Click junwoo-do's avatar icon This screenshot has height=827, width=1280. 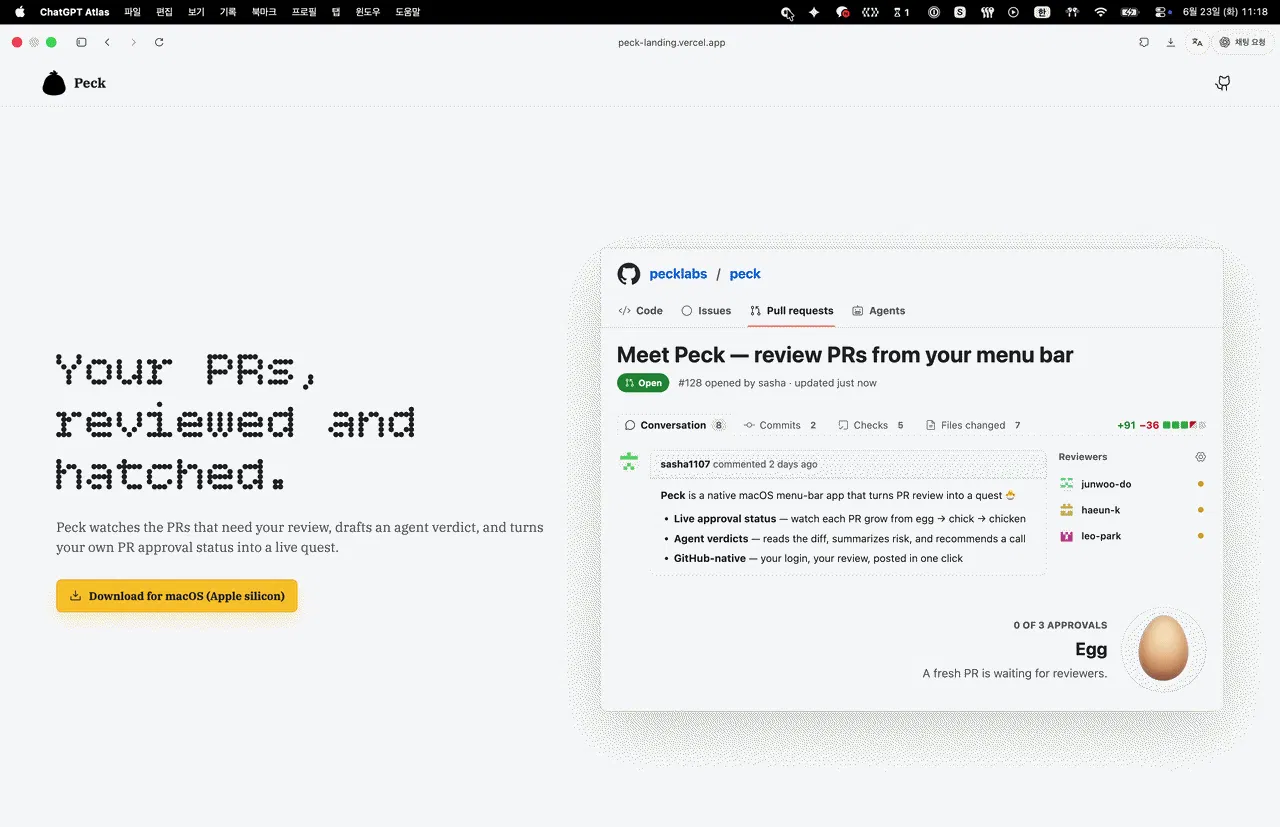[x=1067, y=484]
